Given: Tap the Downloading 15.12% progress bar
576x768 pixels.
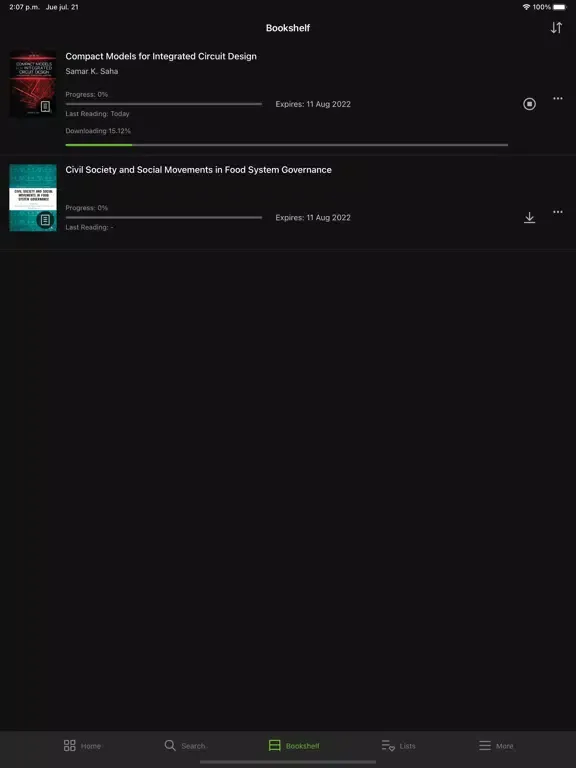Looking at the screenshot, I should [287, 144].
